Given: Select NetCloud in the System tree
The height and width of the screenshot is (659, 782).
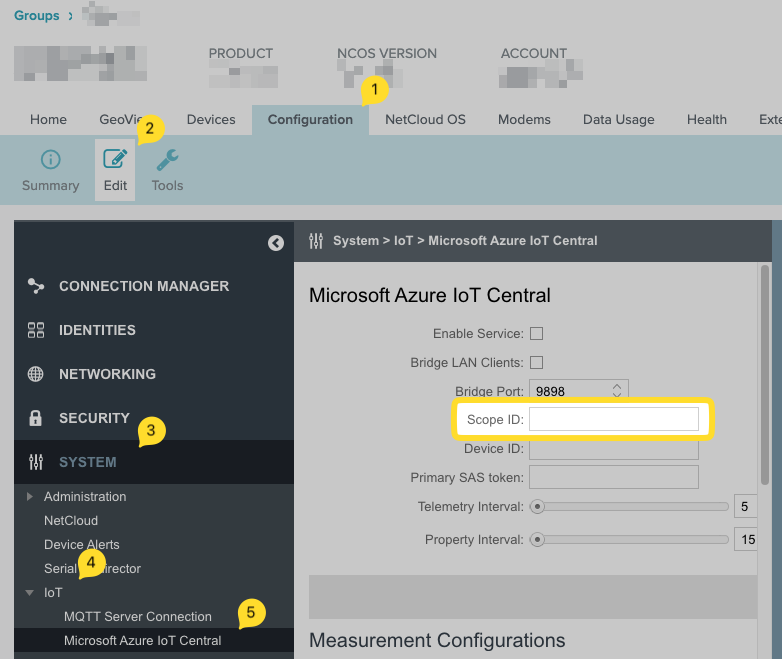Looking at the screenshot, I should click(71, 520).
